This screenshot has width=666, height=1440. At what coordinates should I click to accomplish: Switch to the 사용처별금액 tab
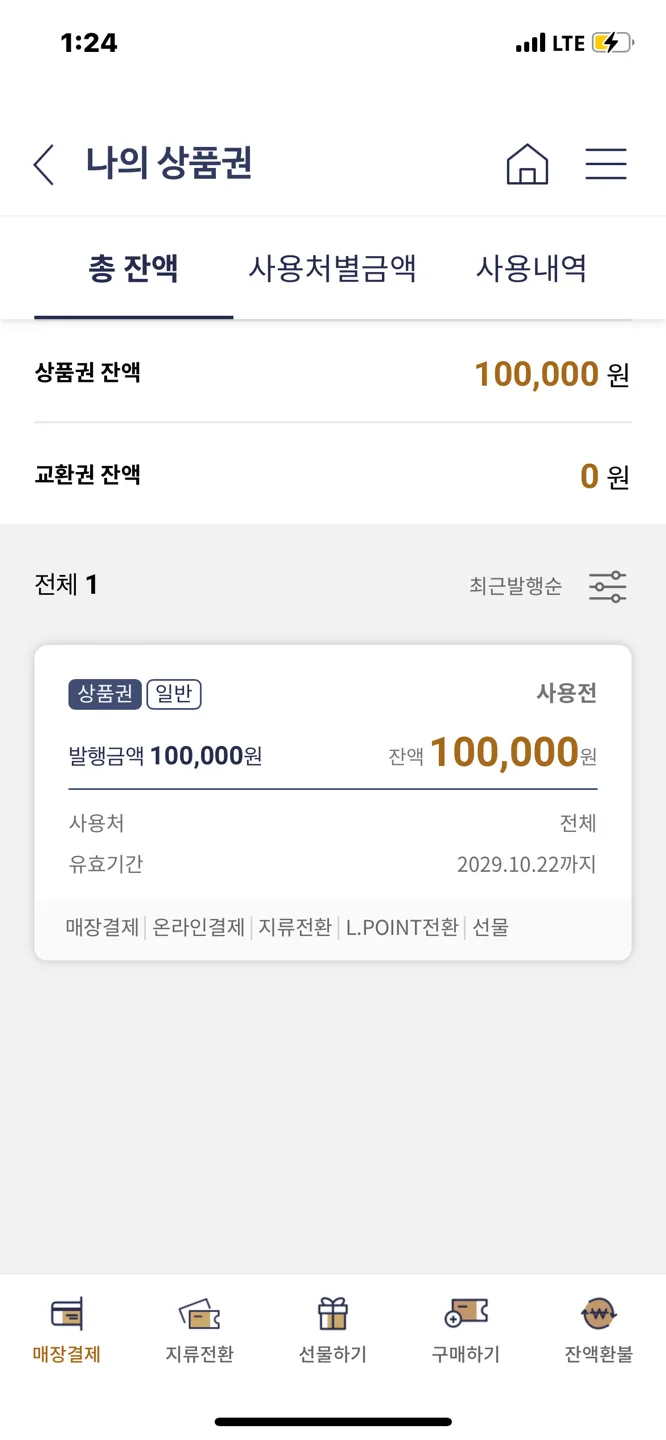[332, 269]
